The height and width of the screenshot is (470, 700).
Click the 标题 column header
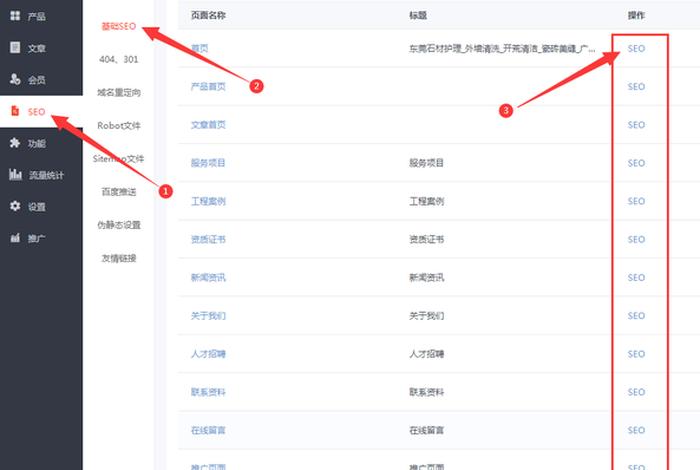[x=418, y=15]
